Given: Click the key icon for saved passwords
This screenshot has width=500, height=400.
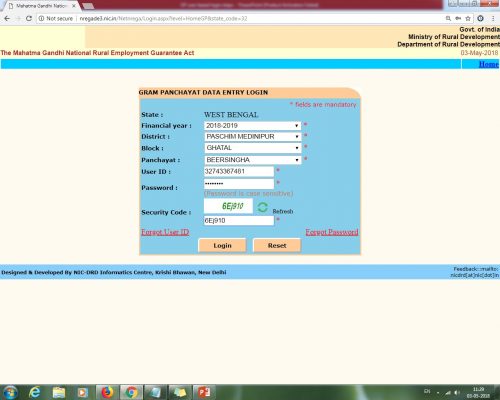Looking at the screenshot, I should pyautogui.click(x=458, y=19).
